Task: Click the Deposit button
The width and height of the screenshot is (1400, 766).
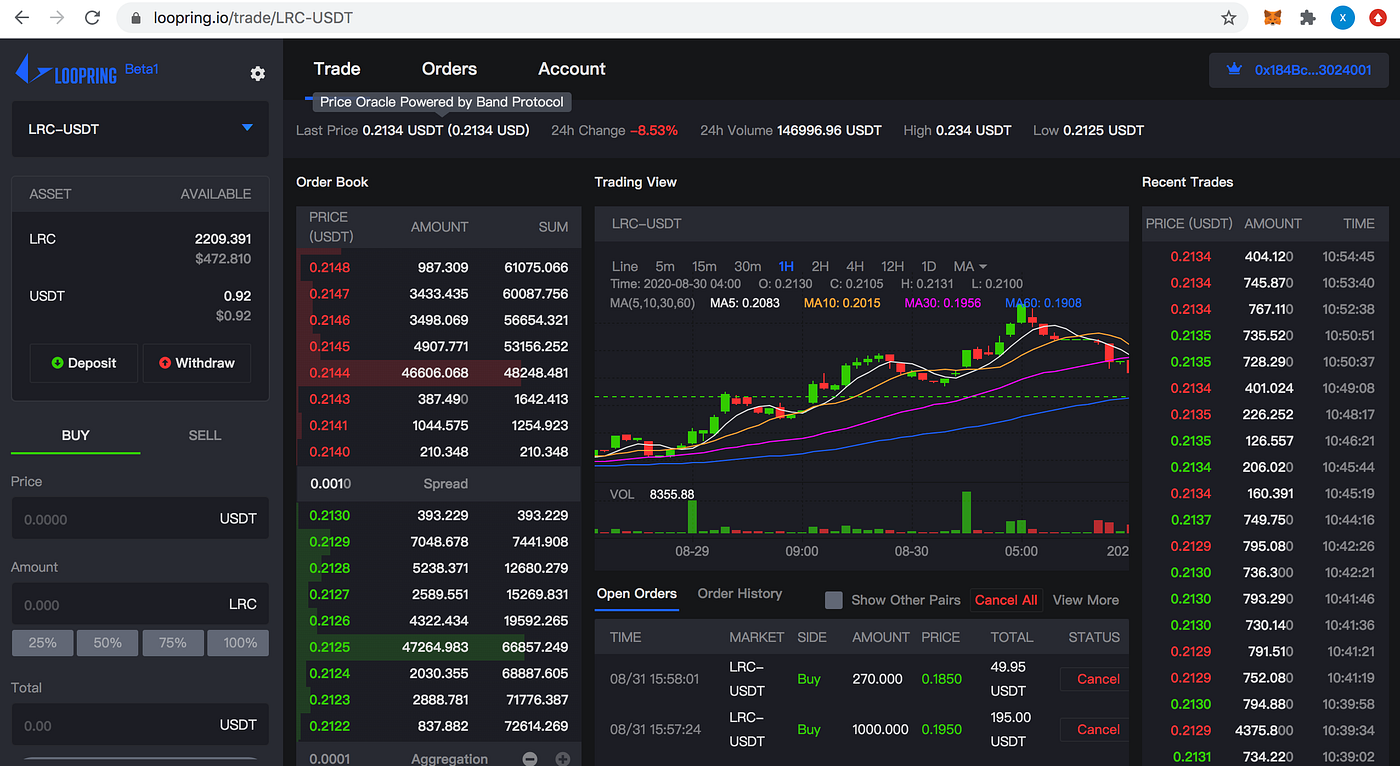Action: point(84,363)
